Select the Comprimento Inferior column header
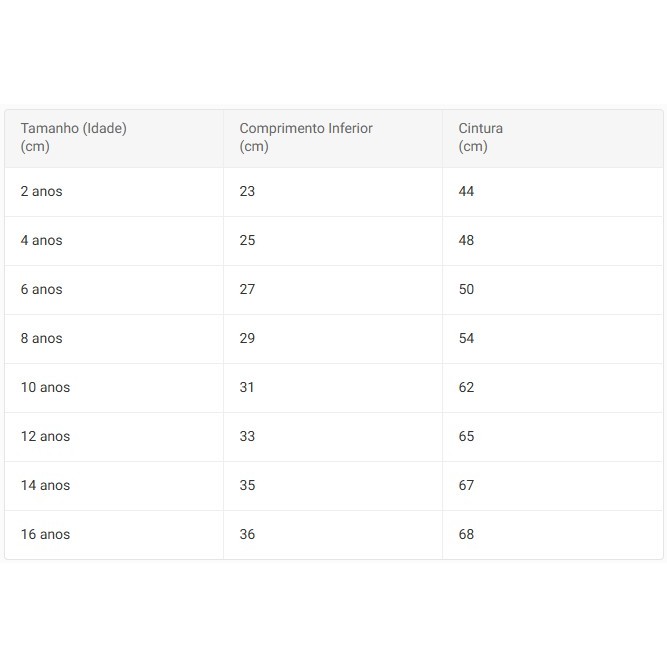The width and height of the screenshot is (667, 667). 305,137
